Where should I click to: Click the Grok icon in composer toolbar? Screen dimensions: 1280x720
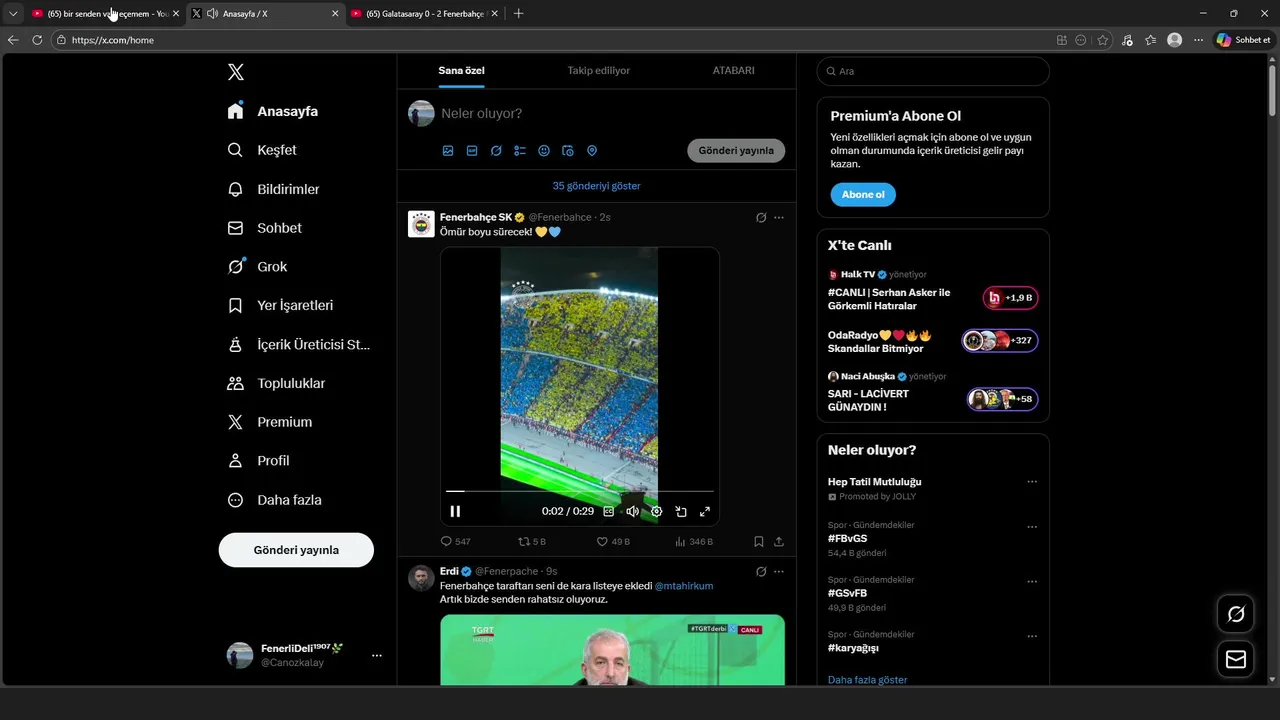click(x=496, y=151)
